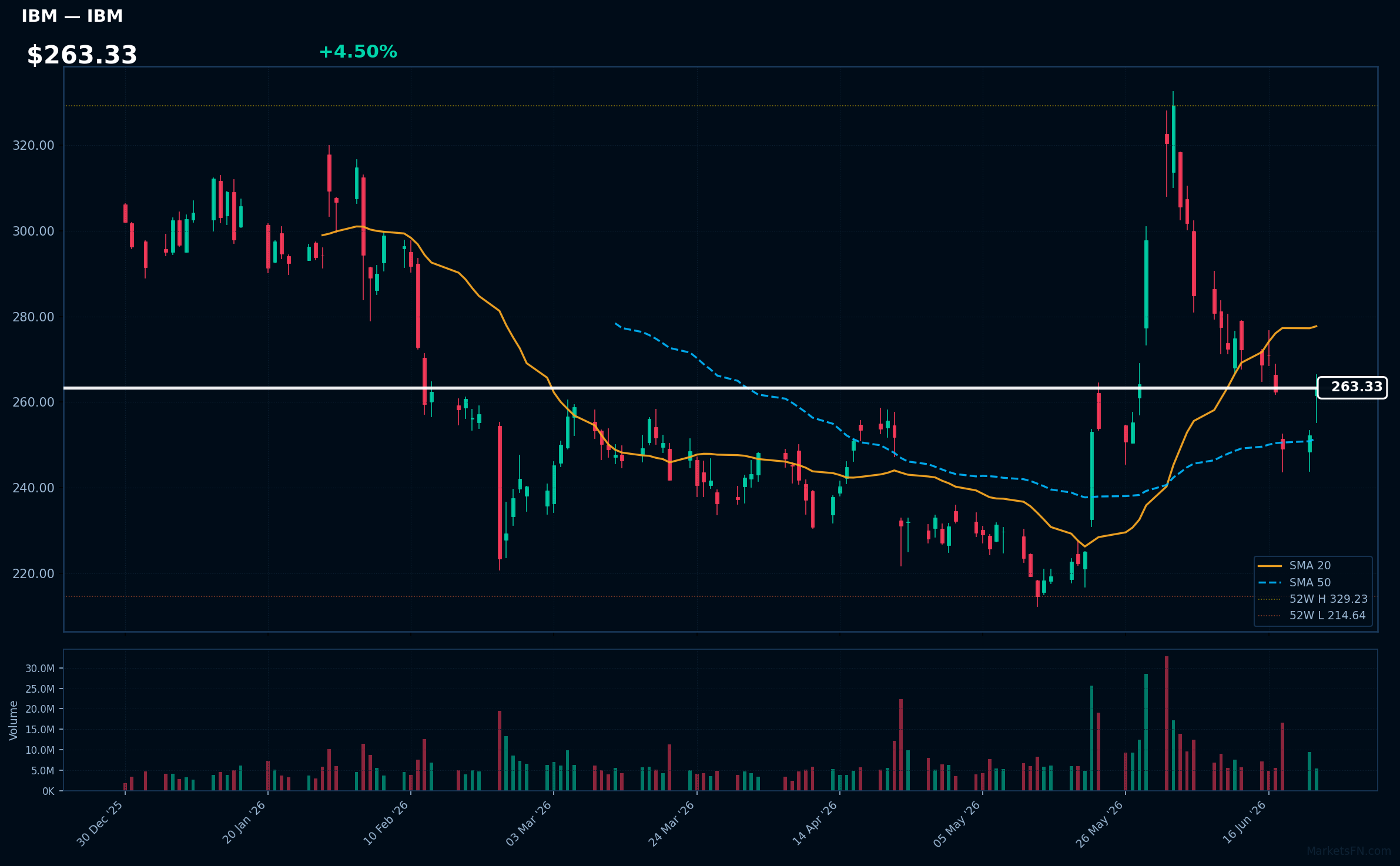The image size is (1400, 866).
Task: Click the 260.00 price axis label
Action: (34, 402)
